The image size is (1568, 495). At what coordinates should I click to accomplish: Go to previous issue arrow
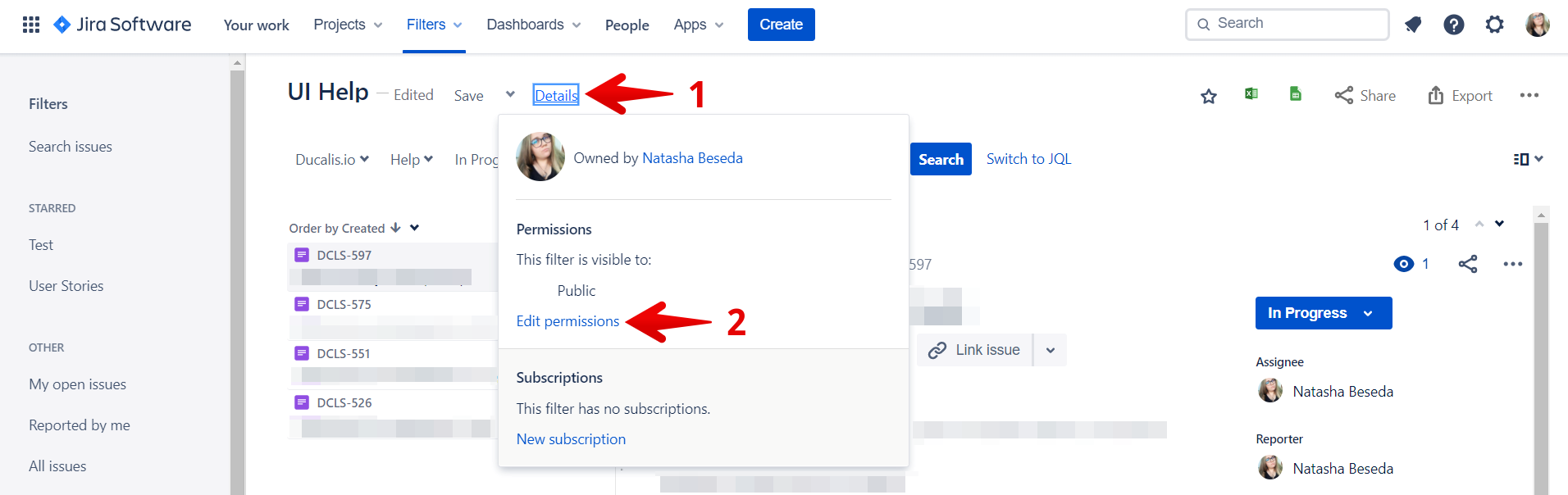(1479, 224)
